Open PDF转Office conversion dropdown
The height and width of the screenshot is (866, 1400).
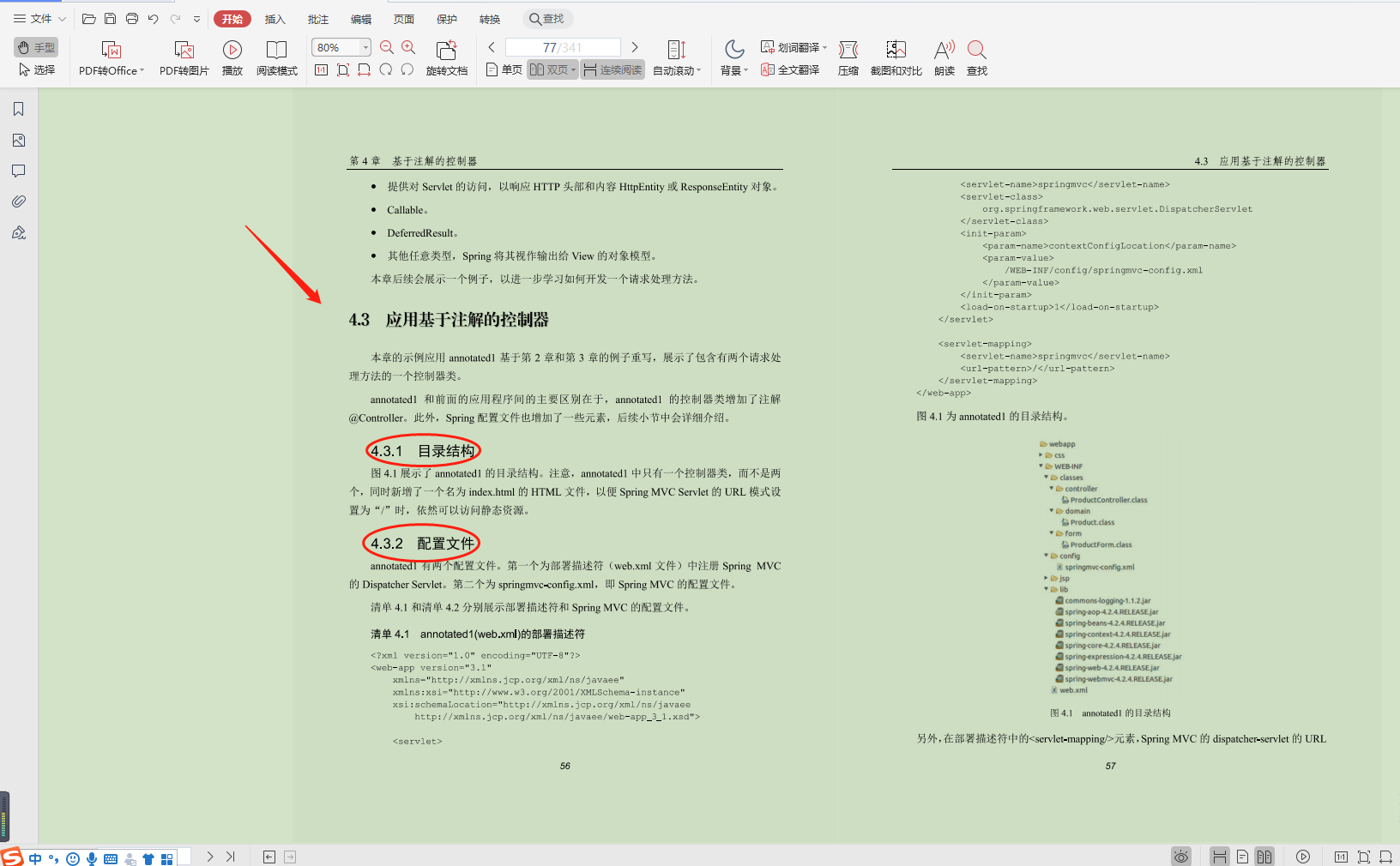click(112, 58)
